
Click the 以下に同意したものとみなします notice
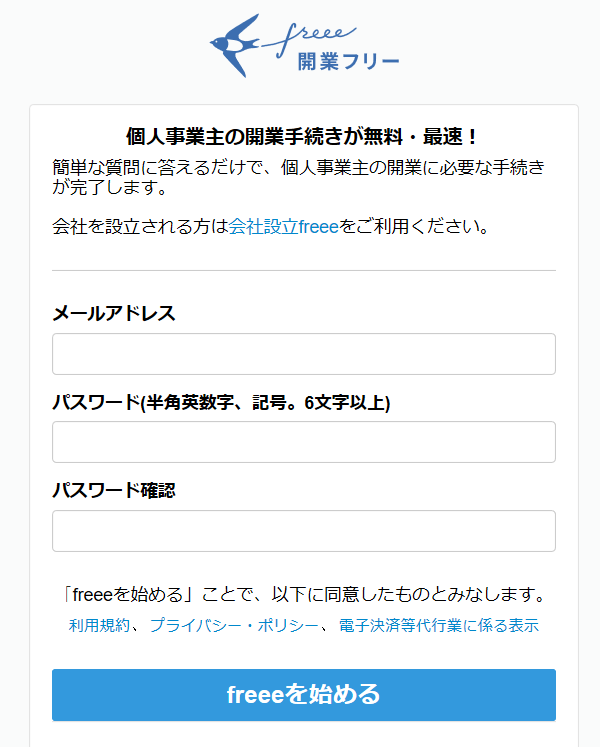click(x=304, y=594)
